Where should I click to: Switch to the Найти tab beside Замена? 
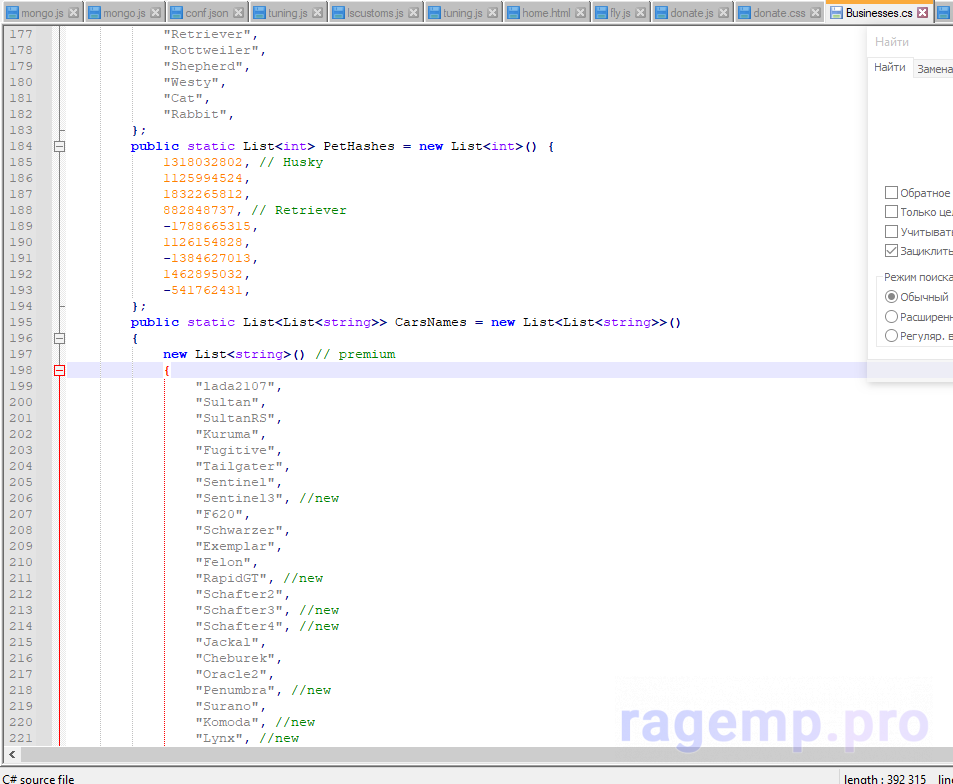pyautogui.click(x=890, y=67)
